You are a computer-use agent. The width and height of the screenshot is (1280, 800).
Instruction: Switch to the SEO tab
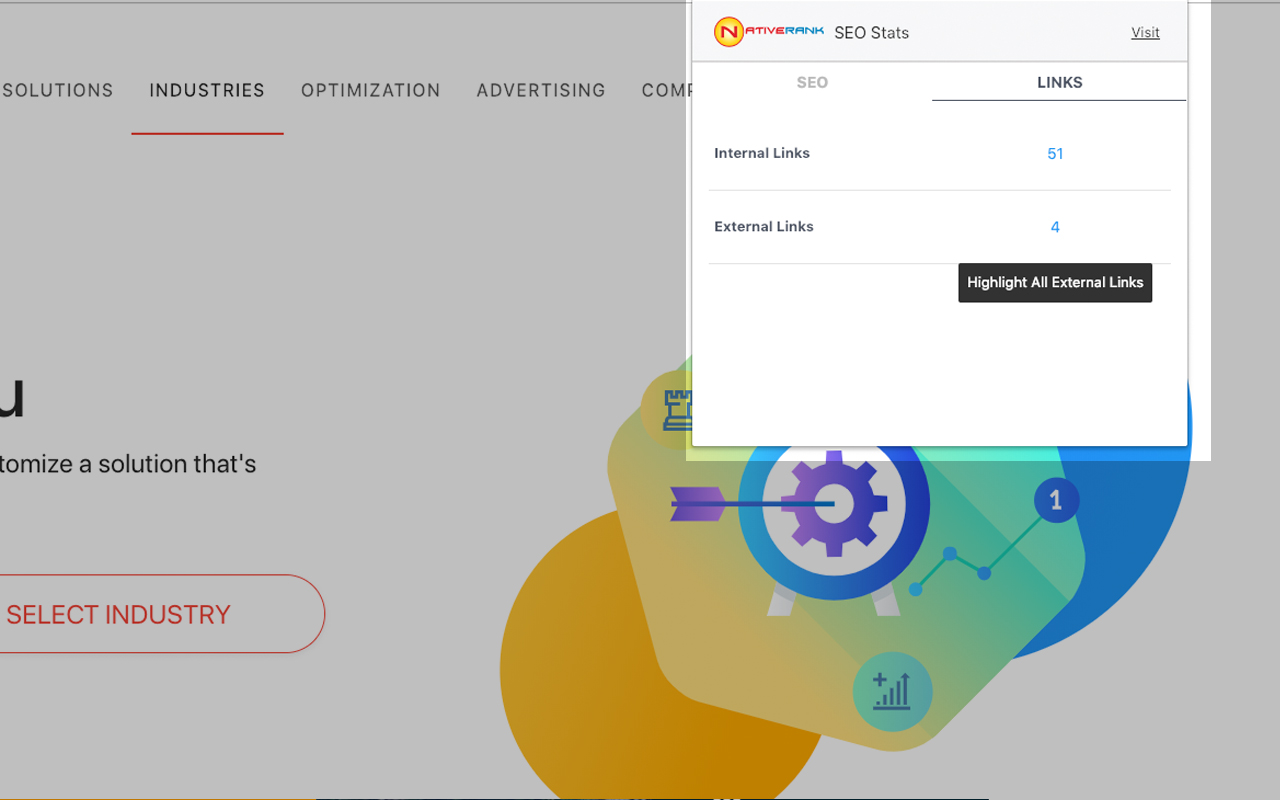(x=812, y=82)
